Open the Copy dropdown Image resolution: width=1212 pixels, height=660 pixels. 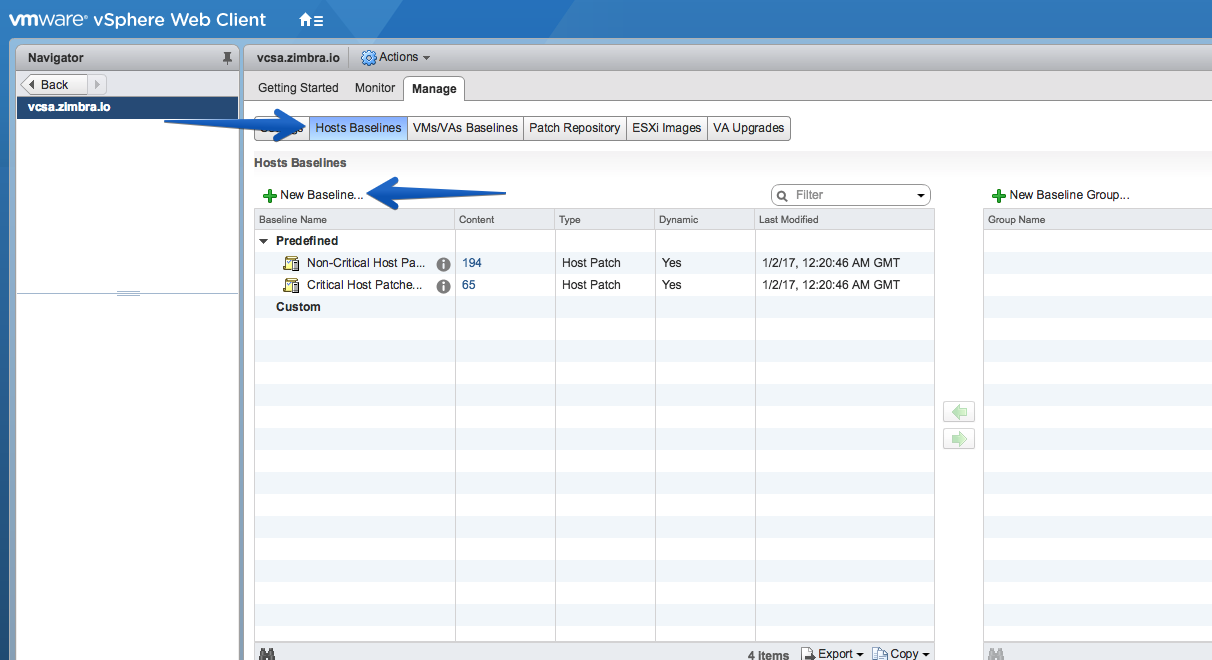click(x=901, y=653)
